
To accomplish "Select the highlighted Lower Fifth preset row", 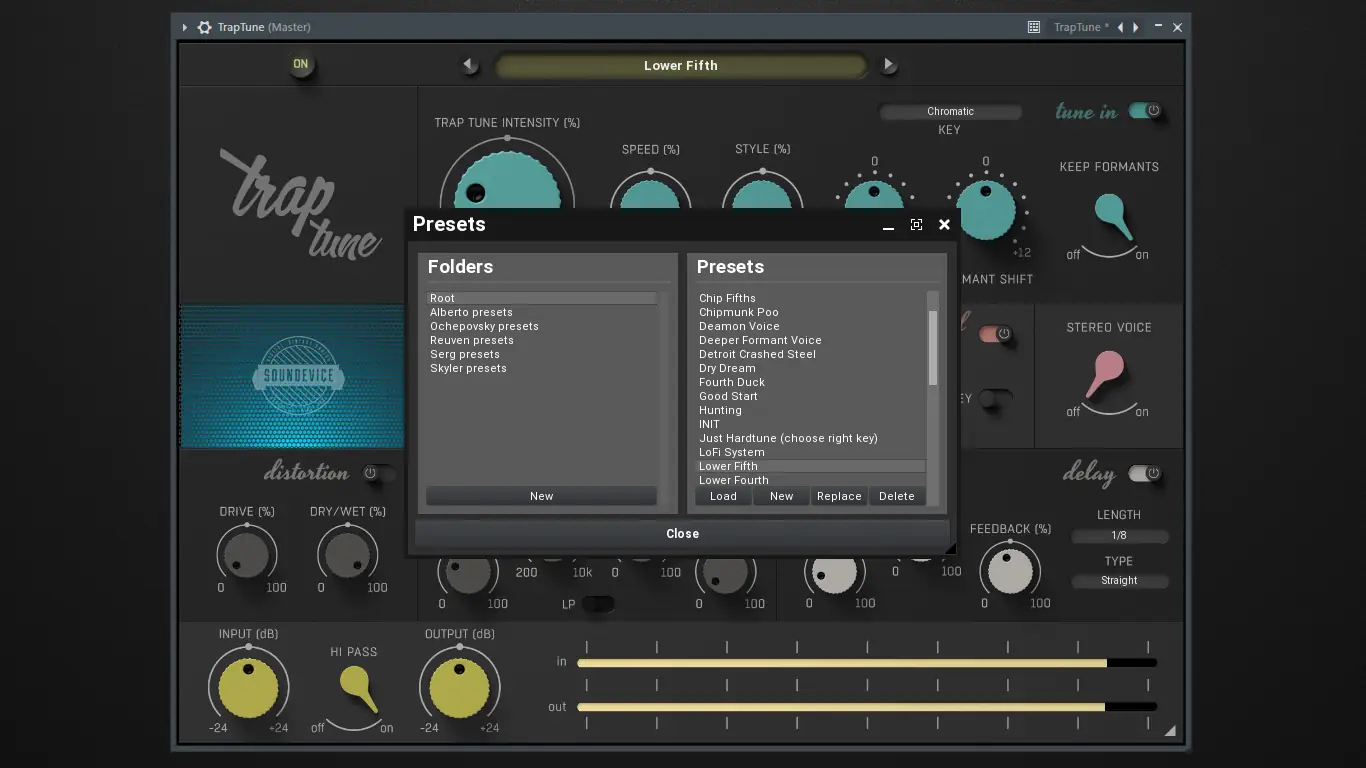I will click(x=811, y=466).
